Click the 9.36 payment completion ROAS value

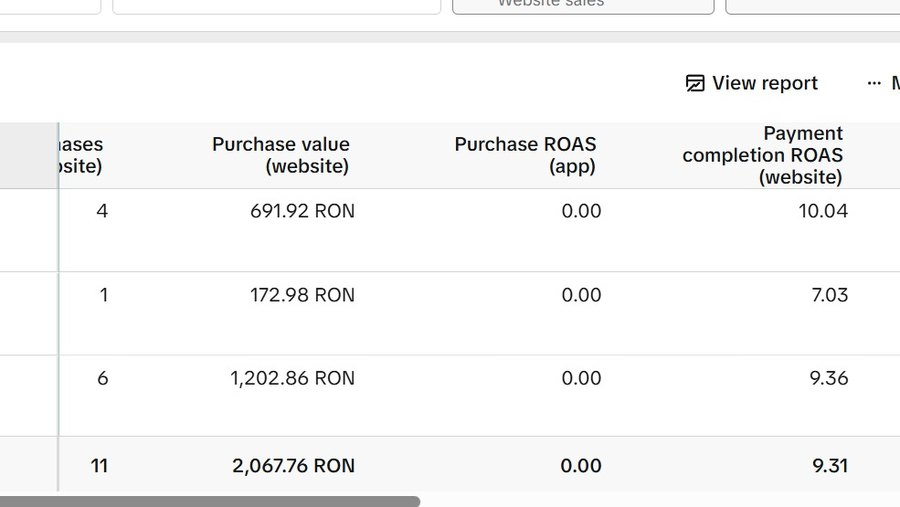[x=829, y=378]
